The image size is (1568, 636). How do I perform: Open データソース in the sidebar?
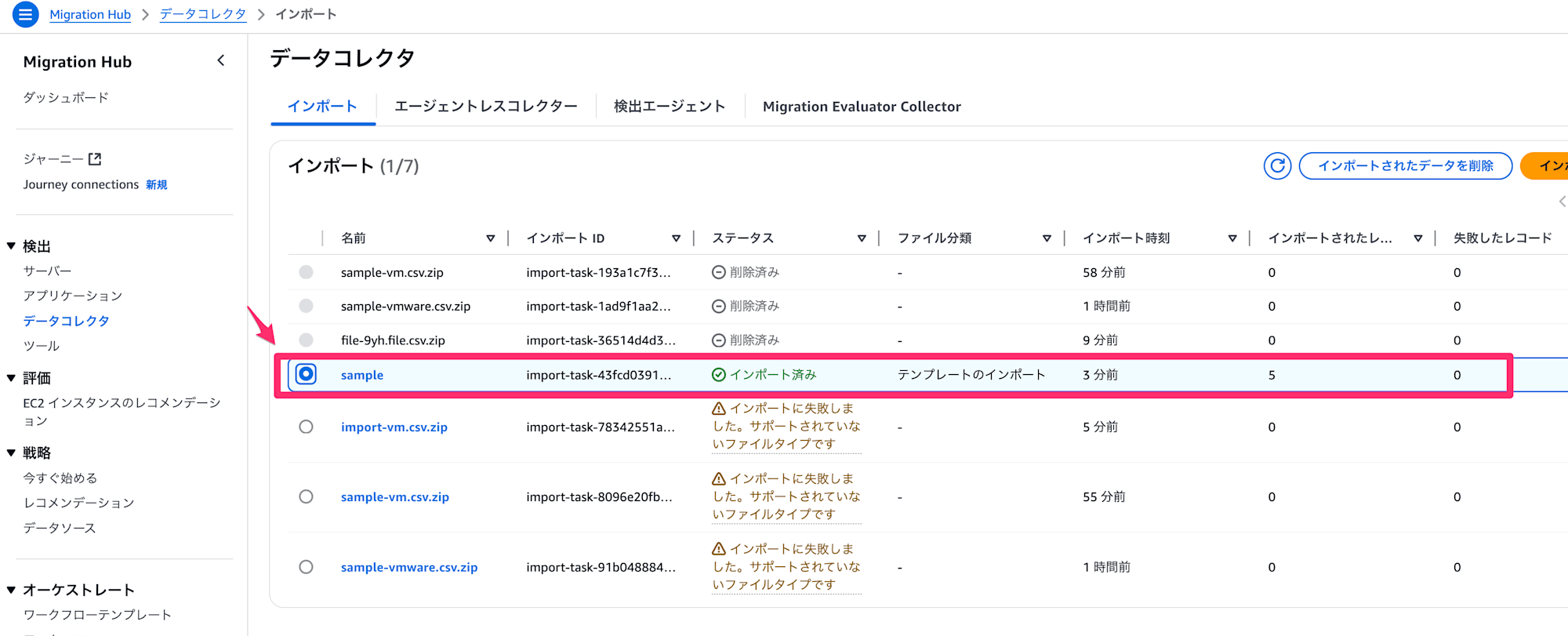click(60, 528)
